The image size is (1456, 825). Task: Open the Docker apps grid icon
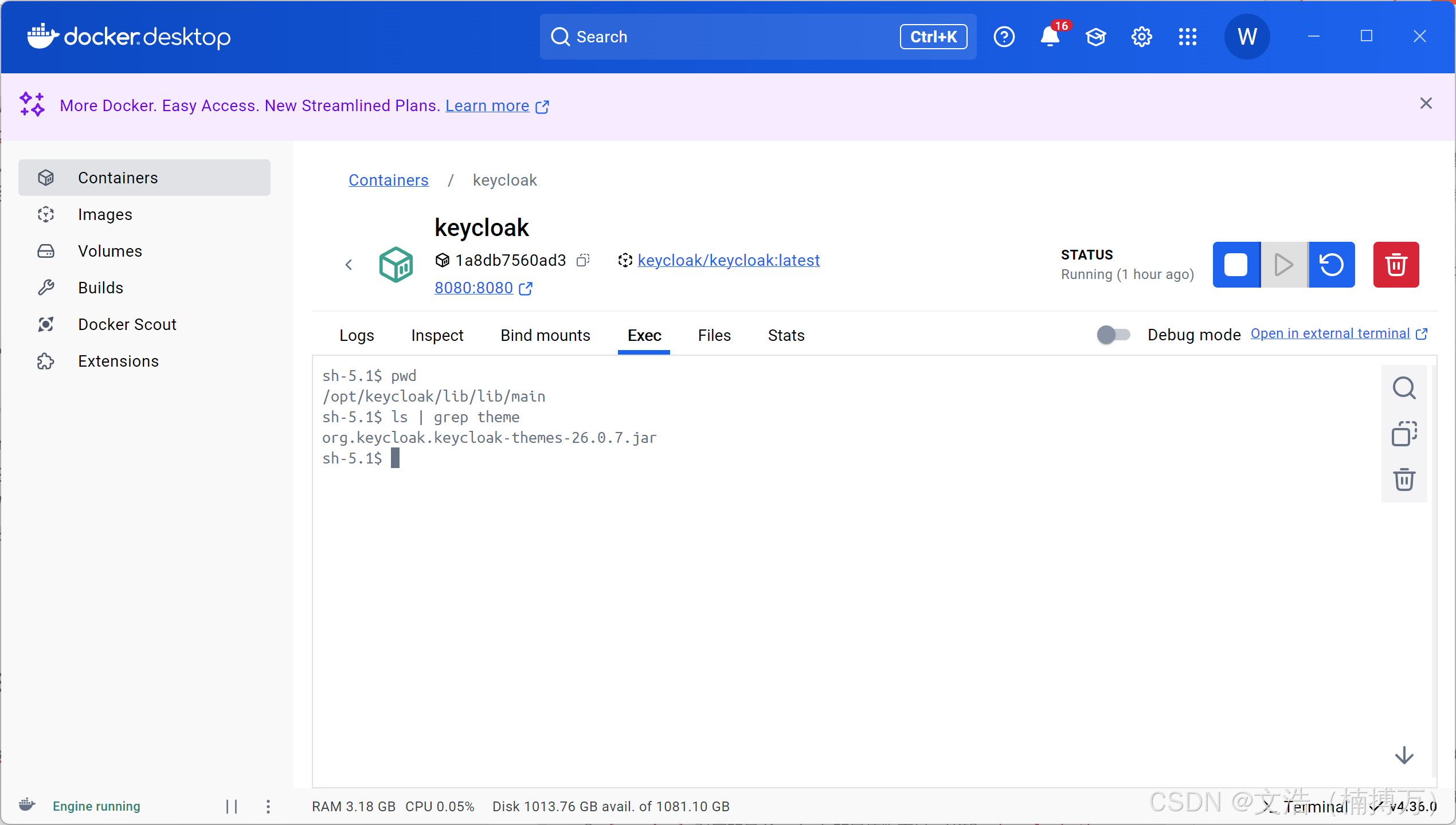tap(1187, 37)
